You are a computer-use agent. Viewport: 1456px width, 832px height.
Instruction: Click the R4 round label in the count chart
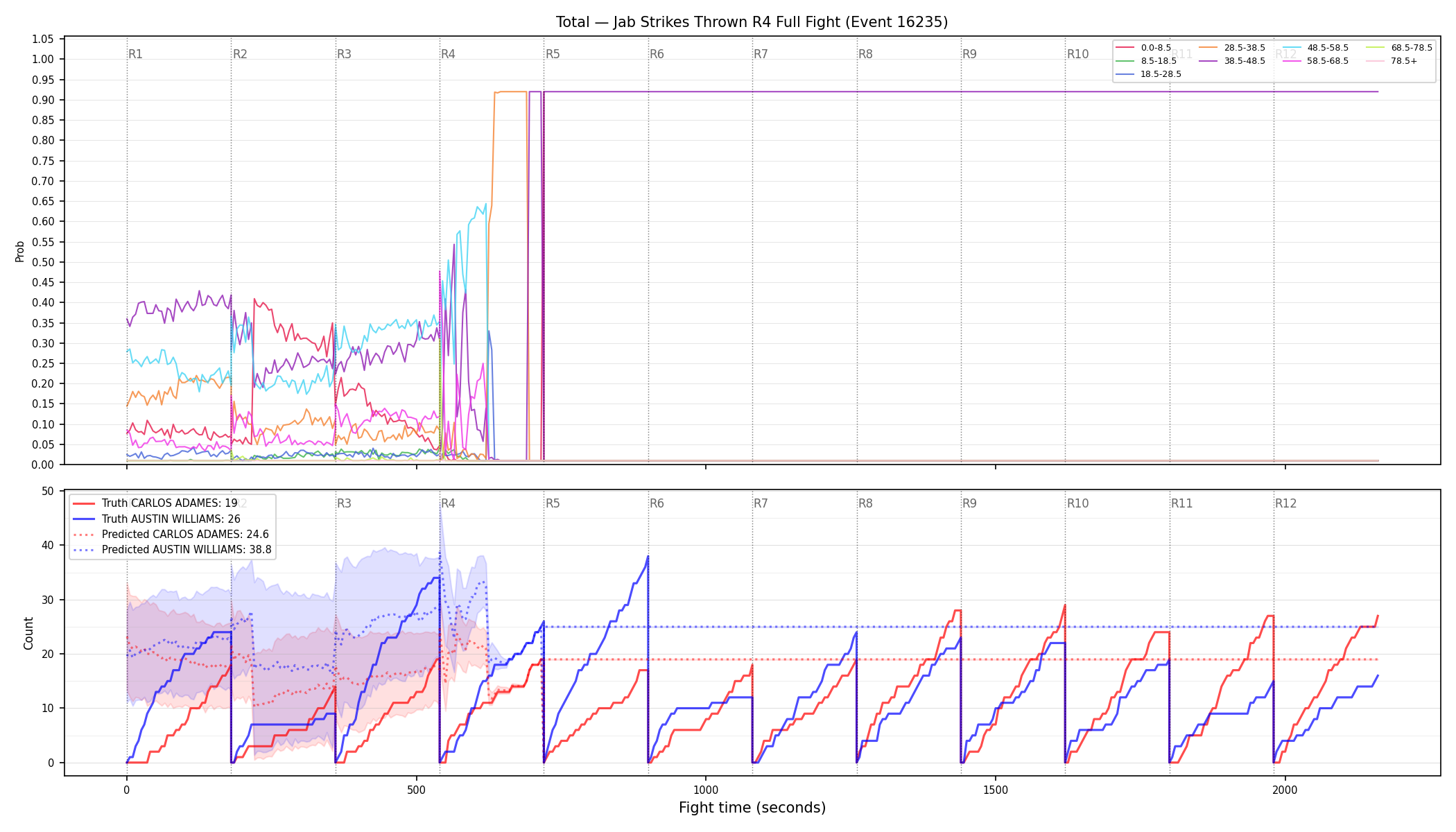448,503
